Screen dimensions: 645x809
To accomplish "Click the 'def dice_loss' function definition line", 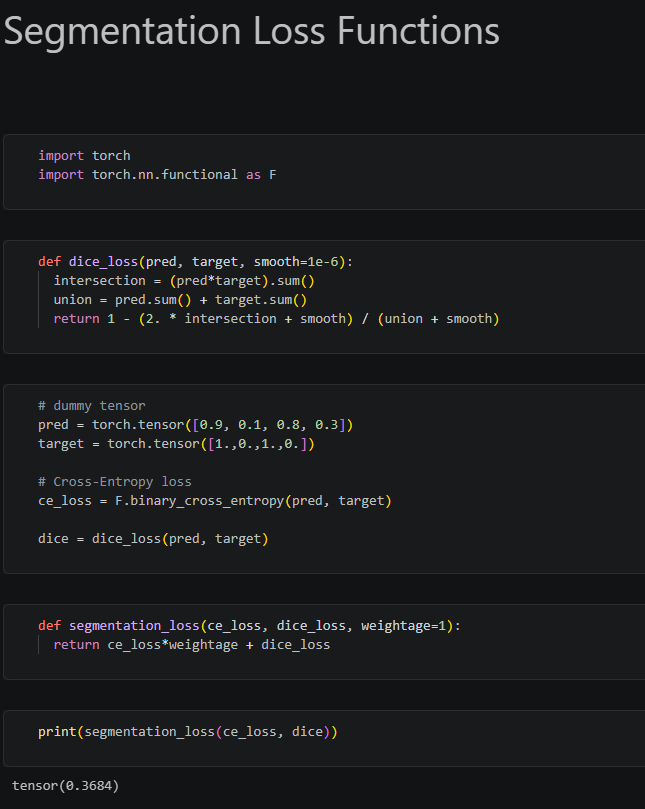I will (196, 262).
